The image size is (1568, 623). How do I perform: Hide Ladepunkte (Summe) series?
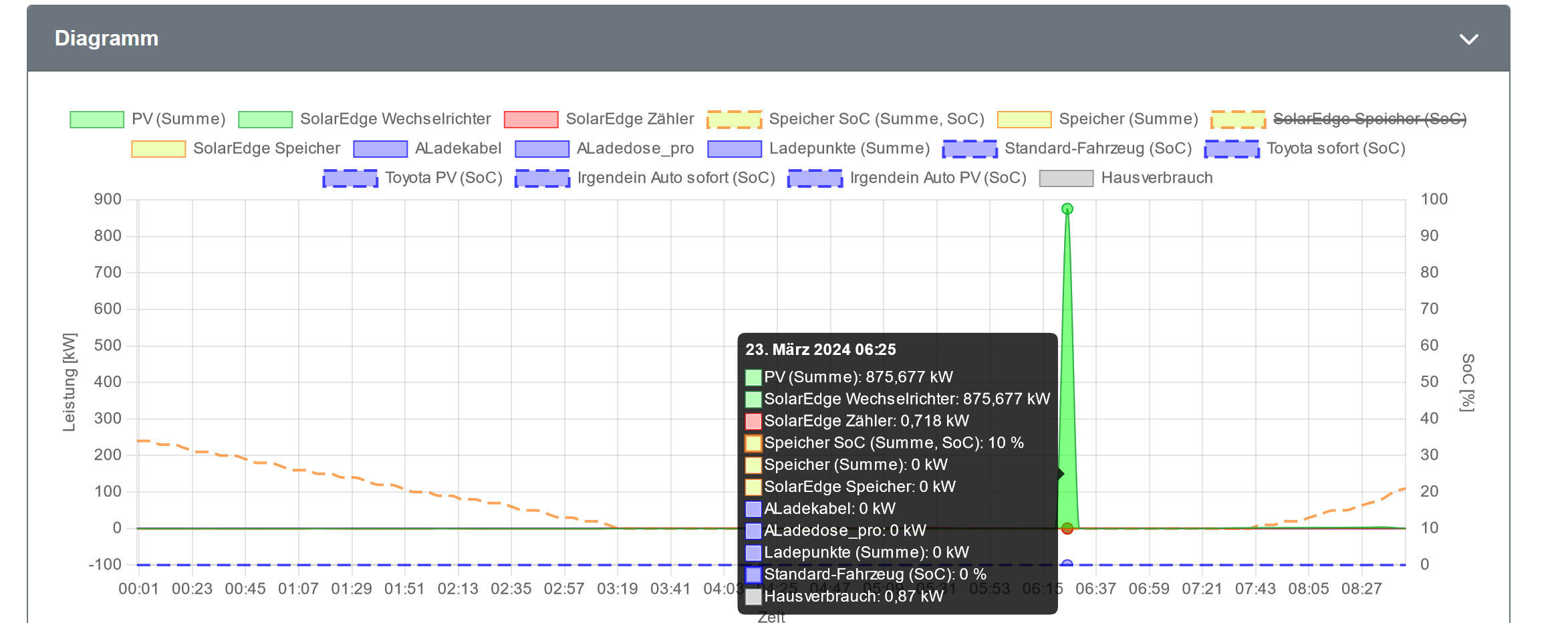(819, 148)
